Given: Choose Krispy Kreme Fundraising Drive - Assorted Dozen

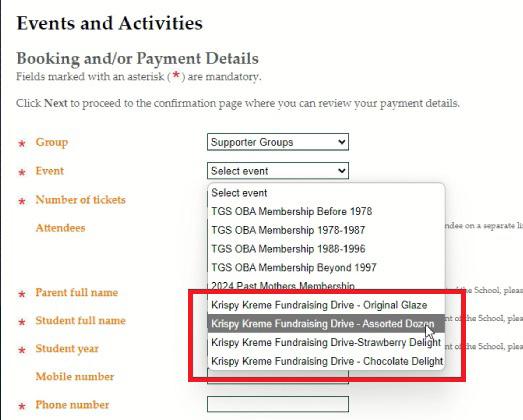Looking at the screenshot, I should click(x=326, y=324).
